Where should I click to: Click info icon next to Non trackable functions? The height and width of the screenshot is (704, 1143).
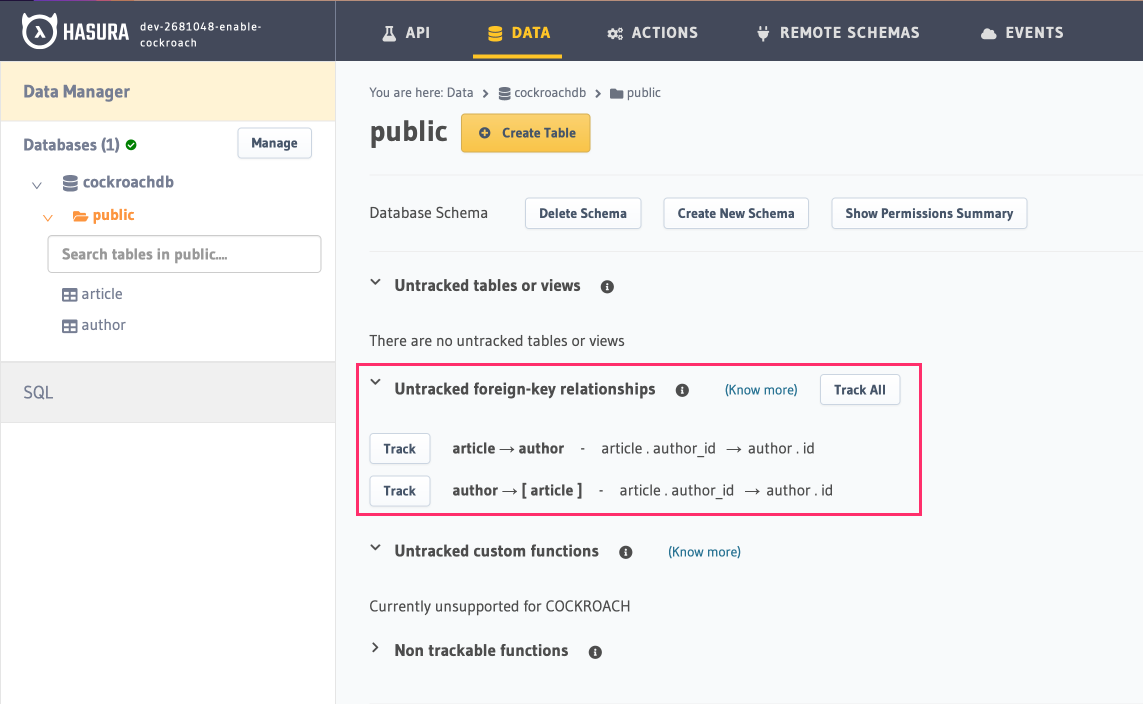pyautogui.click(x=595, y=652)
